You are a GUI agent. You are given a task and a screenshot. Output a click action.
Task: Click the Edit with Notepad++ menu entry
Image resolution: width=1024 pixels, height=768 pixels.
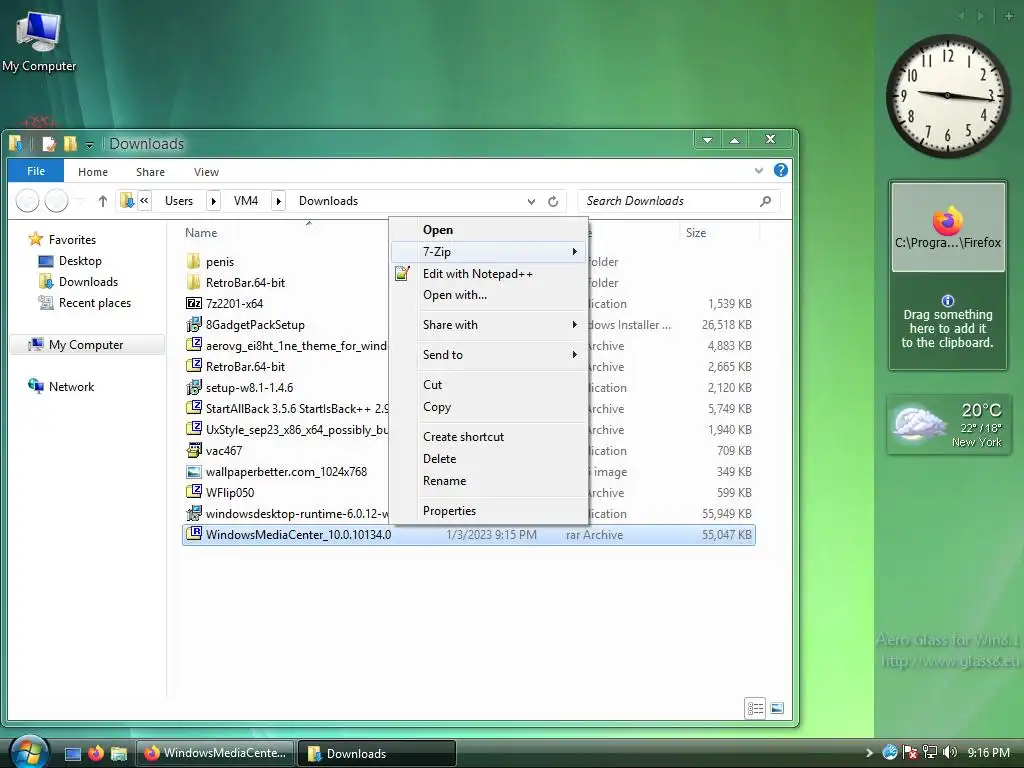pyautogui.click(x=477, y=274)
